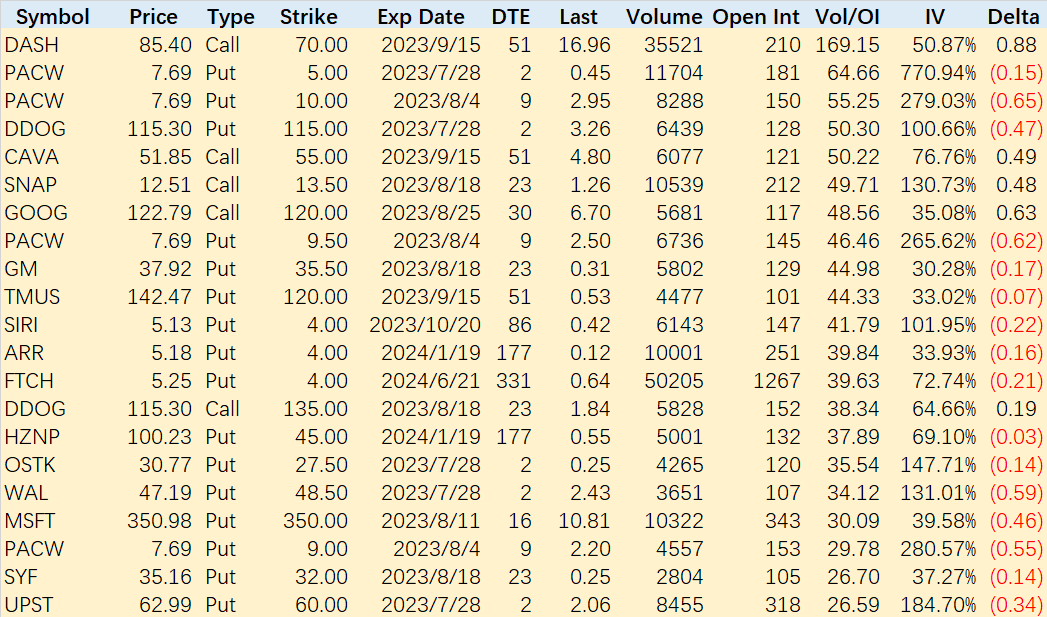
Task: Click price cell 51.85
Action: coord(166,157)
